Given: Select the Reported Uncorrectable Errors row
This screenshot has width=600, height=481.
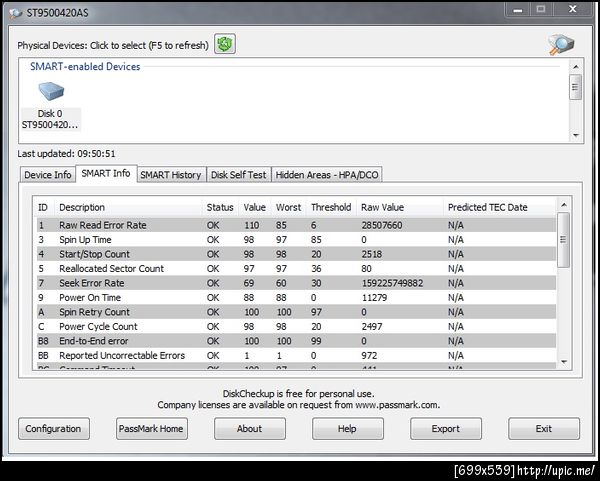Looking at the screenshot, I should coord(296,355).
